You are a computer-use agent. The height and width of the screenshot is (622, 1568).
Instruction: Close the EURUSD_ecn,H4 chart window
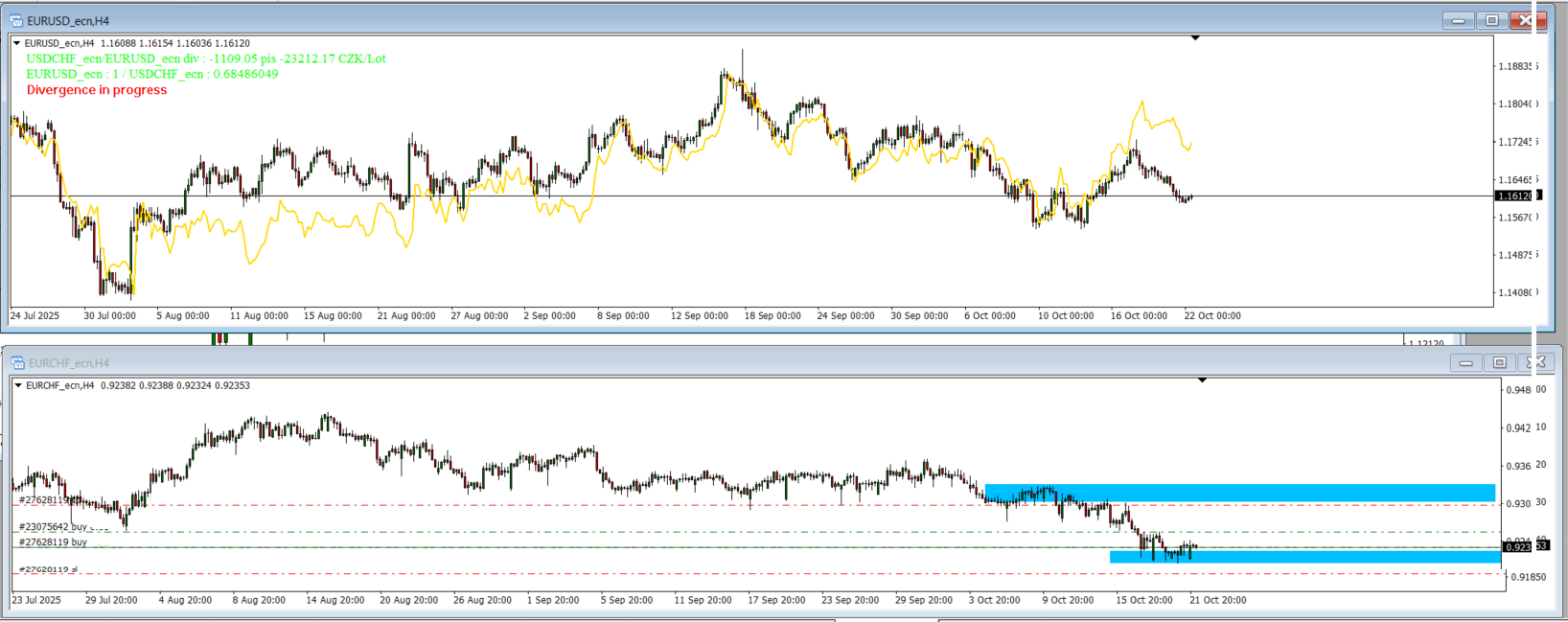tap(1523, 20)
